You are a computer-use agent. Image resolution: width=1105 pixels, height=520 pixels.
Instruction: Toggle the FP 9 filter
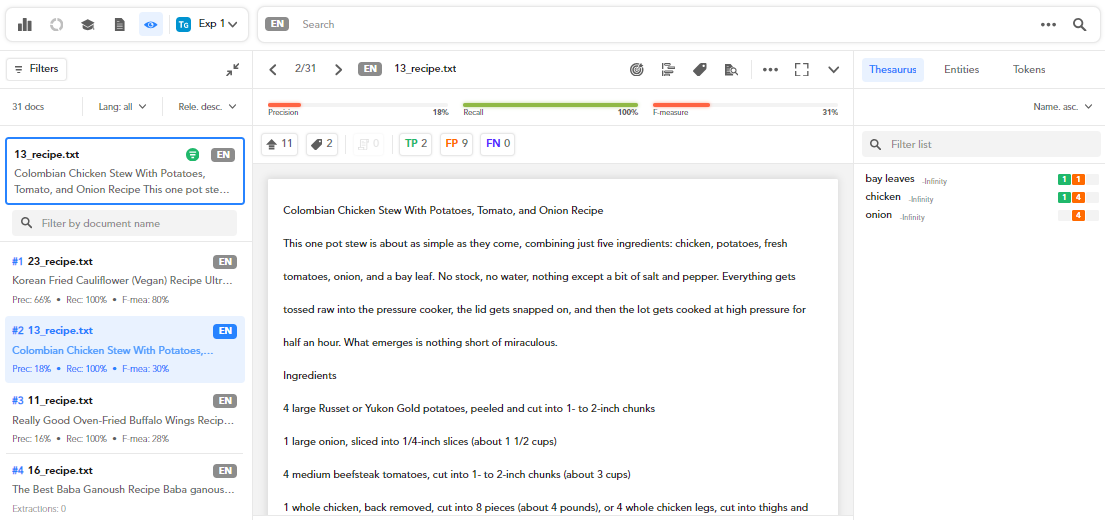tap(457, 144)
